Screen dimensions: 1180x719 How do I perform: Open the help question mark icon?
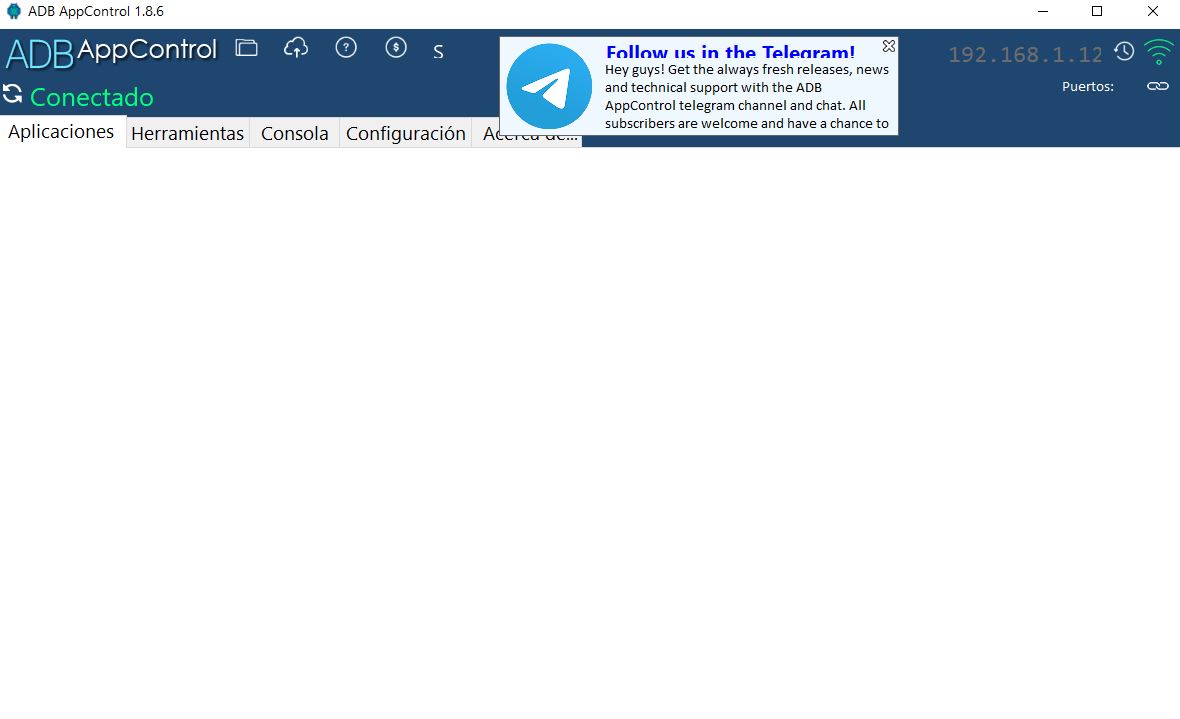click(x=345, y=47)
